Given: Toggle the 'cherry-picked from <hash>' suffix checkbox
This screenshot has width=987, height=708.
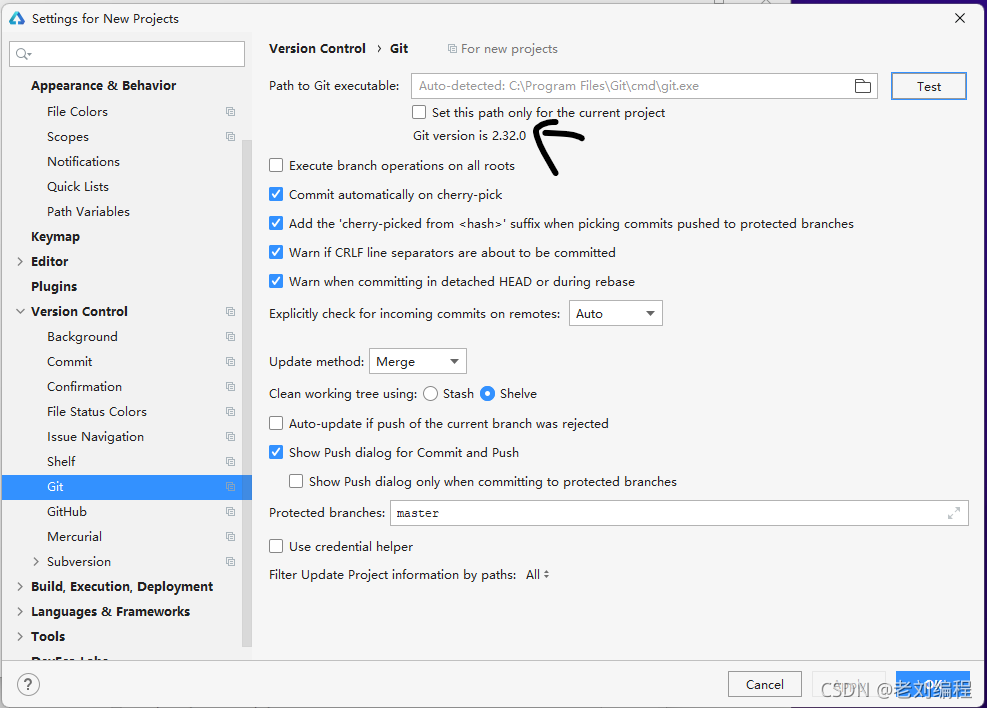Looking at the screenshot, I should click(x=276, y=223).
